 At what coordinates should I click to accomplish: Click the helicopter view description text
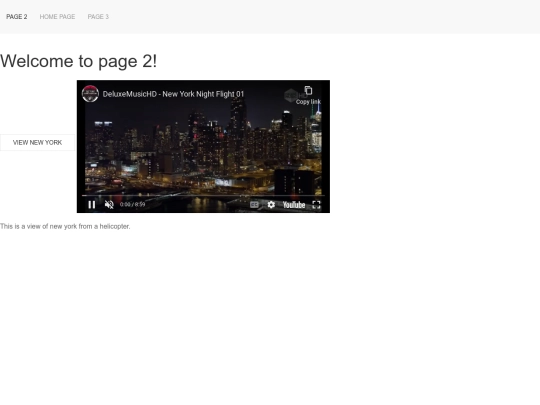coord(65,226)
